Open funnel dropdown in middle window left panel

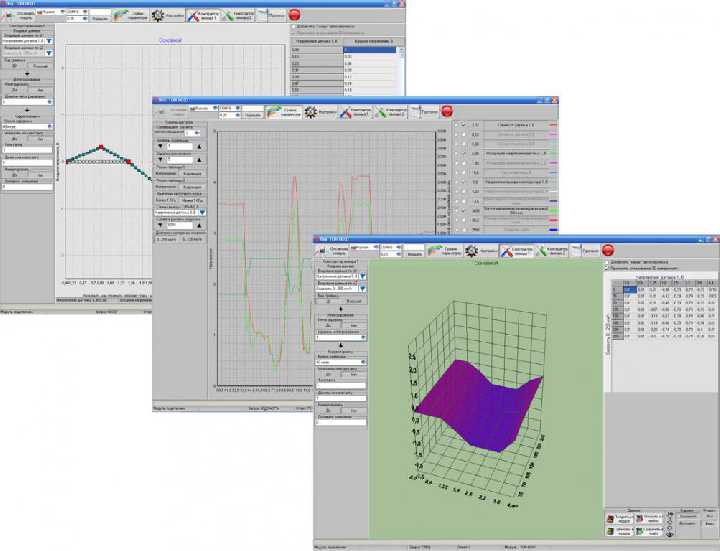click(x=202, y=213)
